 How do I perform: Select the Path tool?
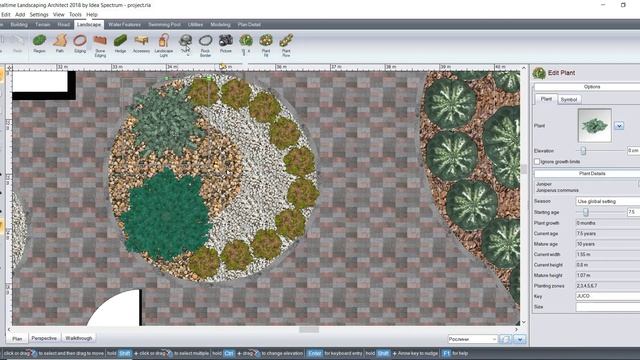coord(60,44)
